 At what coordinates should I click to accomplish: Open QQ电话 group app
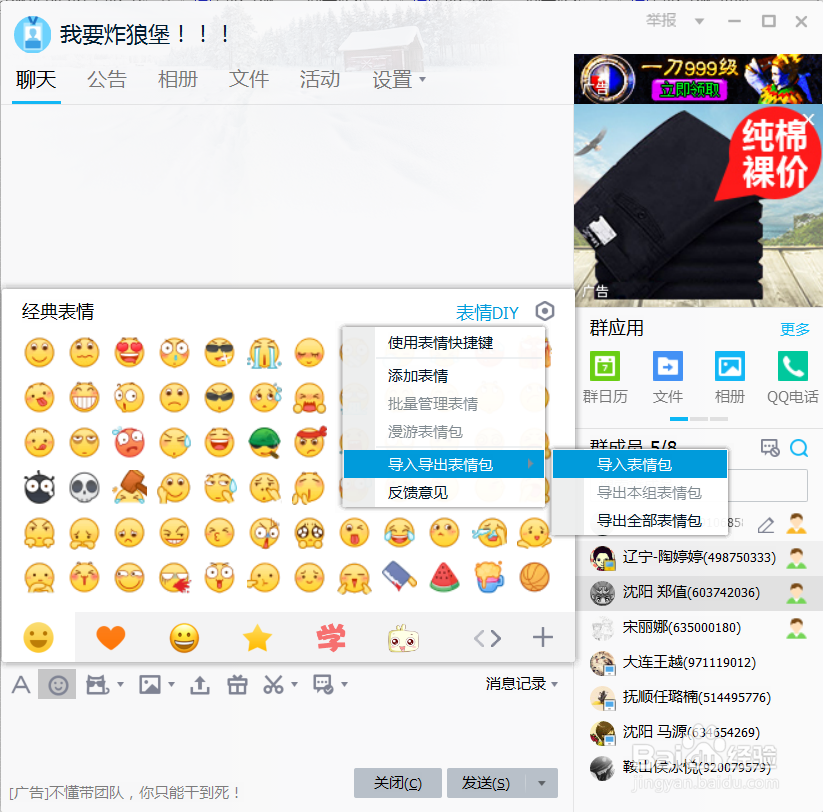[793, 378]
